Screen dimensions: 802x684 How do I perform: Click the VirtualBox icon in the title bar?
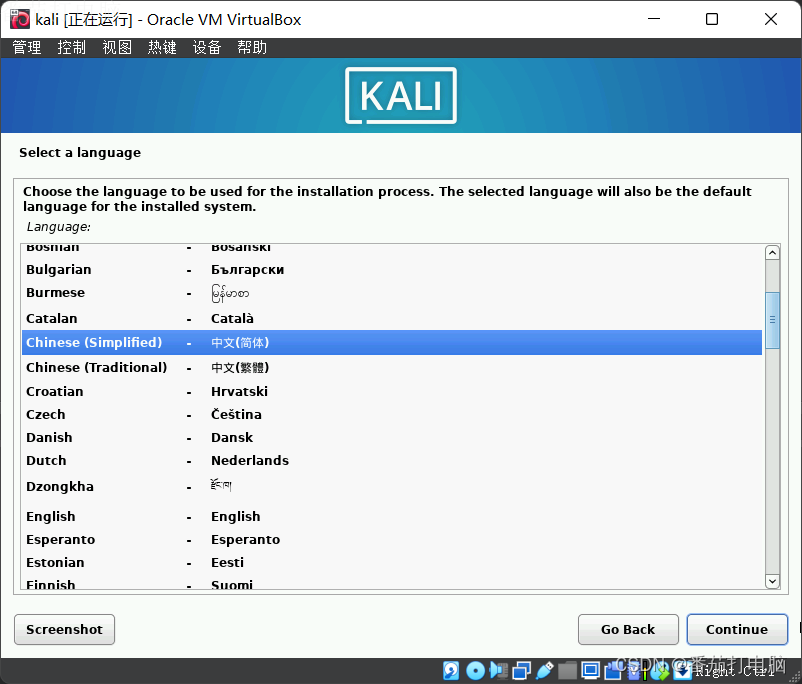(20, 19)
